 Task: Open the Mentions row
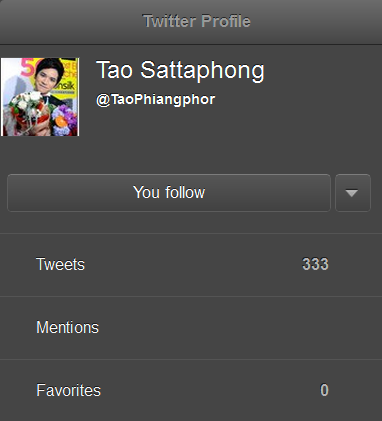click(191, 328)
